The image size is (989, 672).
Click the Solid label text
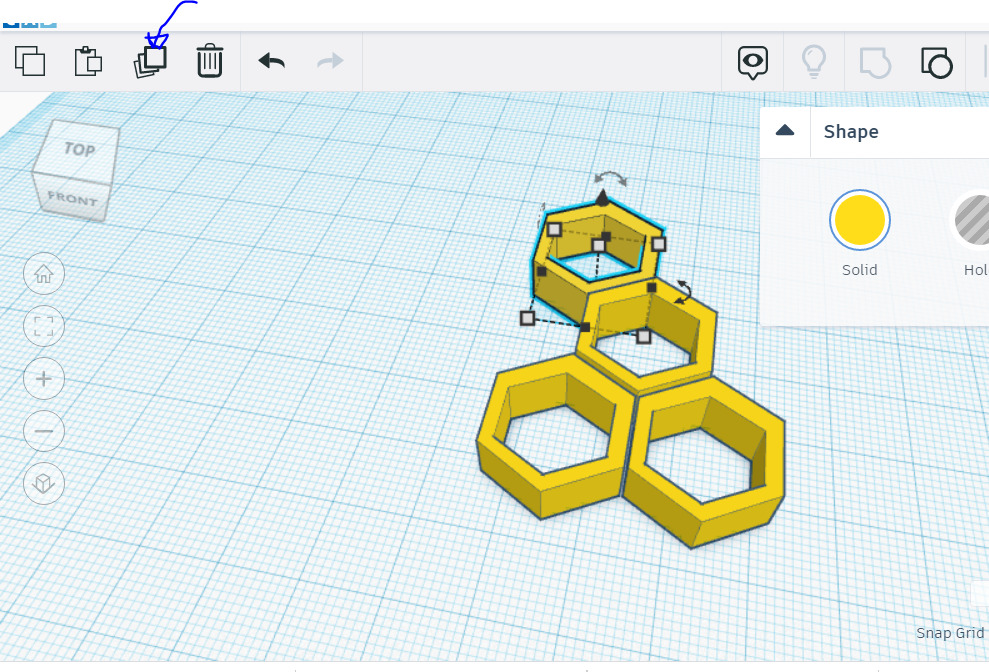[859, 270]
